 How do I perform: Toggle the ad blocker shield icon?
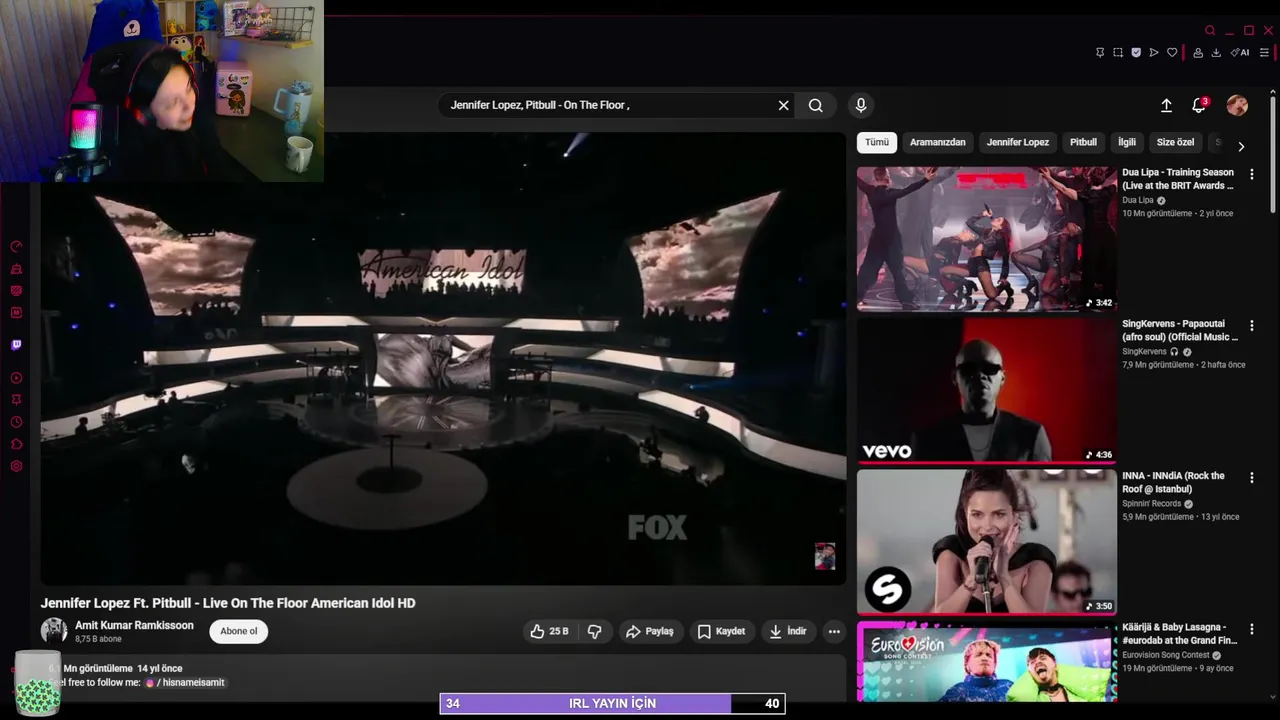(x=1136, y=53)
